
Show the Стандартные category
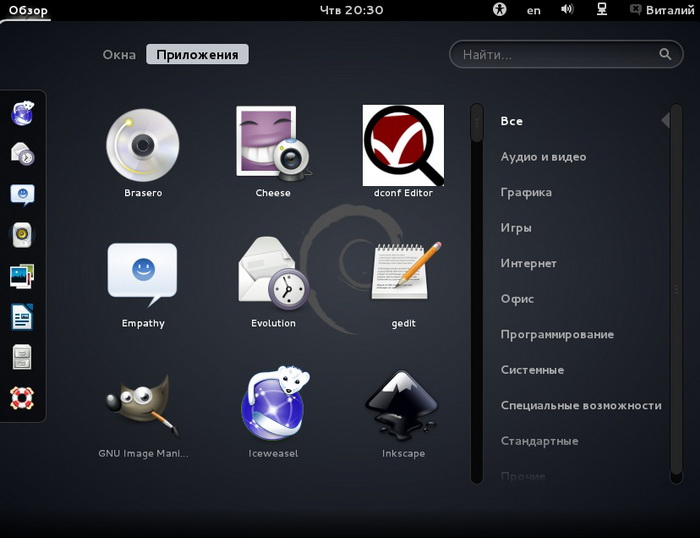click(x=539, y=441)
